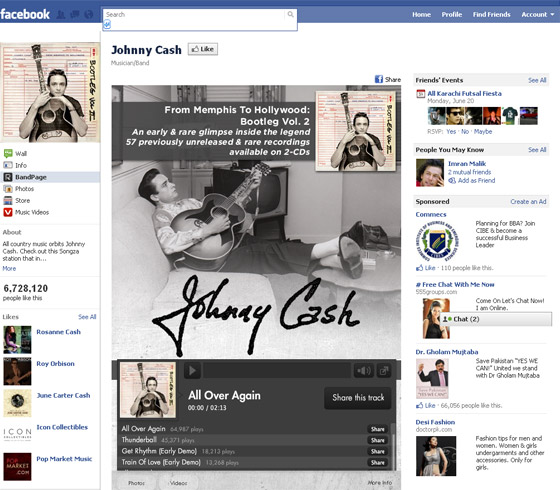The image size is (560, 490).
Task: Click Johnny Cash profile picture thumbnail
Action: 50,93
